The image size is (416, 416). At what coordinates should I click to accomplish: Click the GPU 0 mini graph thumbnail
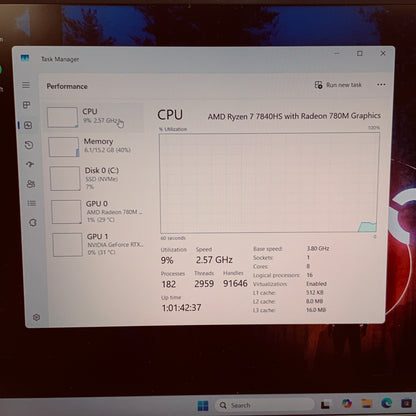(67, 212)
